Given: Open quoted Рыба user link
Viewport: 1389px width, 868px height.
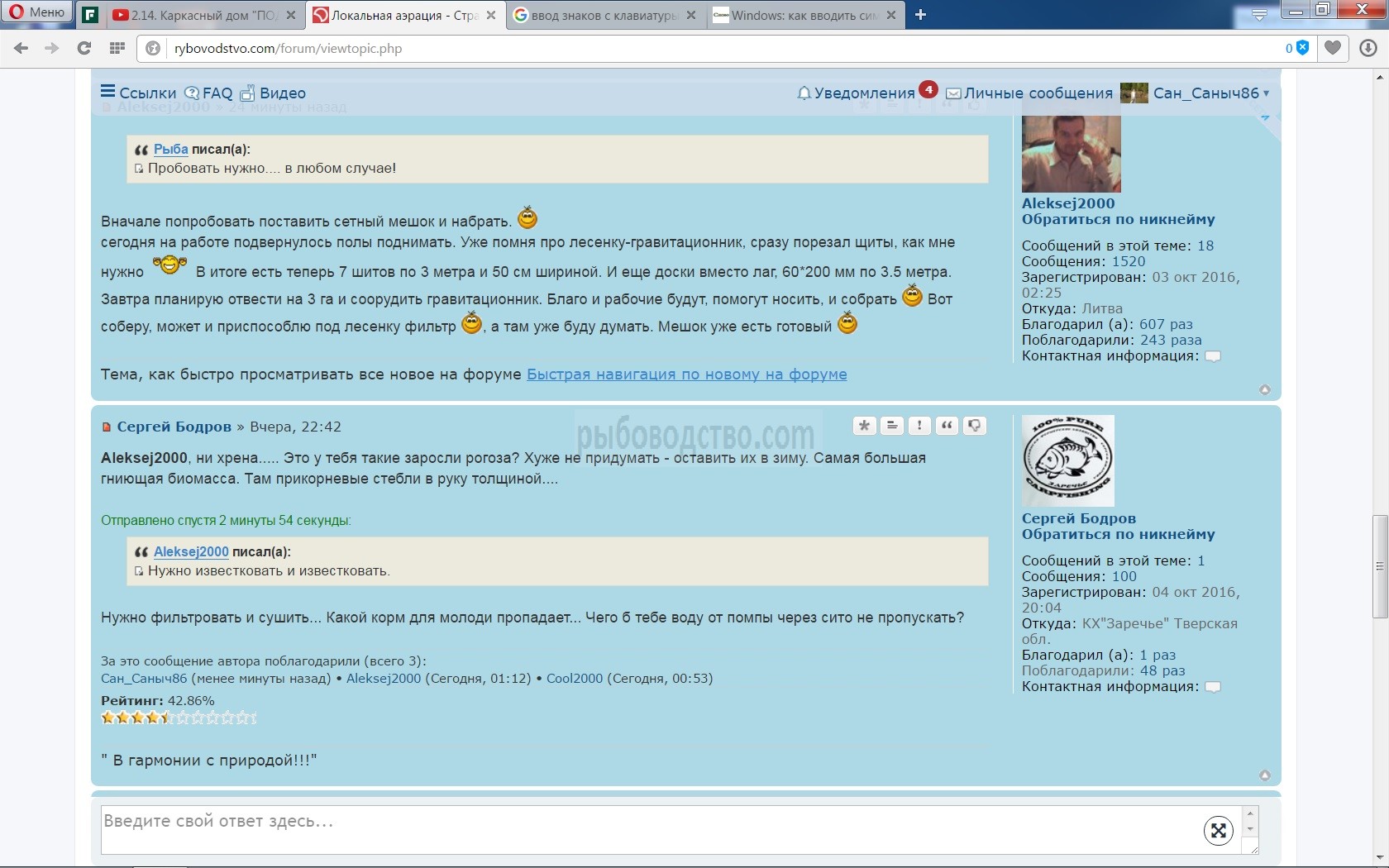Looking at the screenshot, I should coord(170,149).
